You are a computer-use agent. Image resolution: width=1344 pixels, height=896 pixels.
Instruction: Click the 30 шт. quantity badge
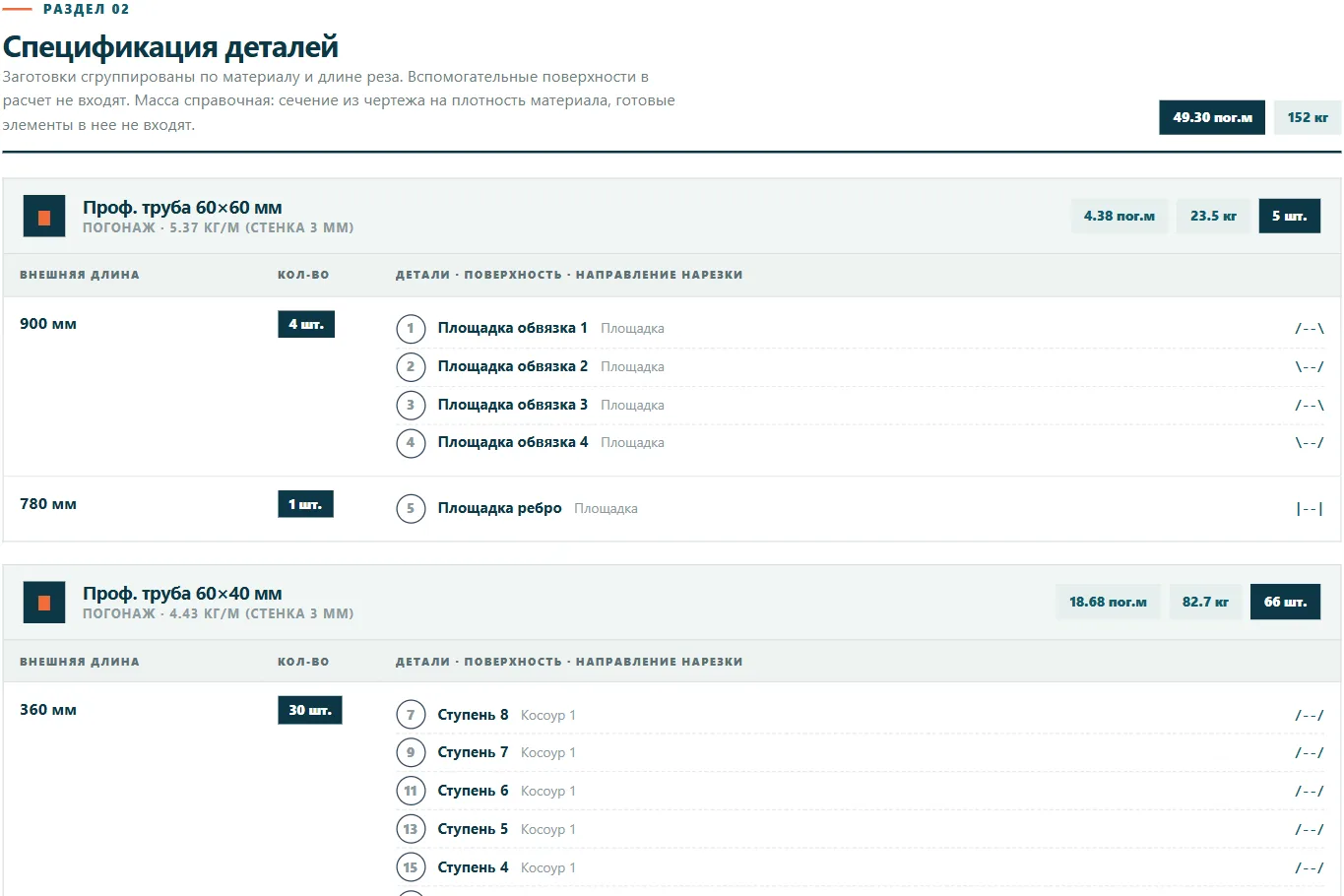point(310,710)
